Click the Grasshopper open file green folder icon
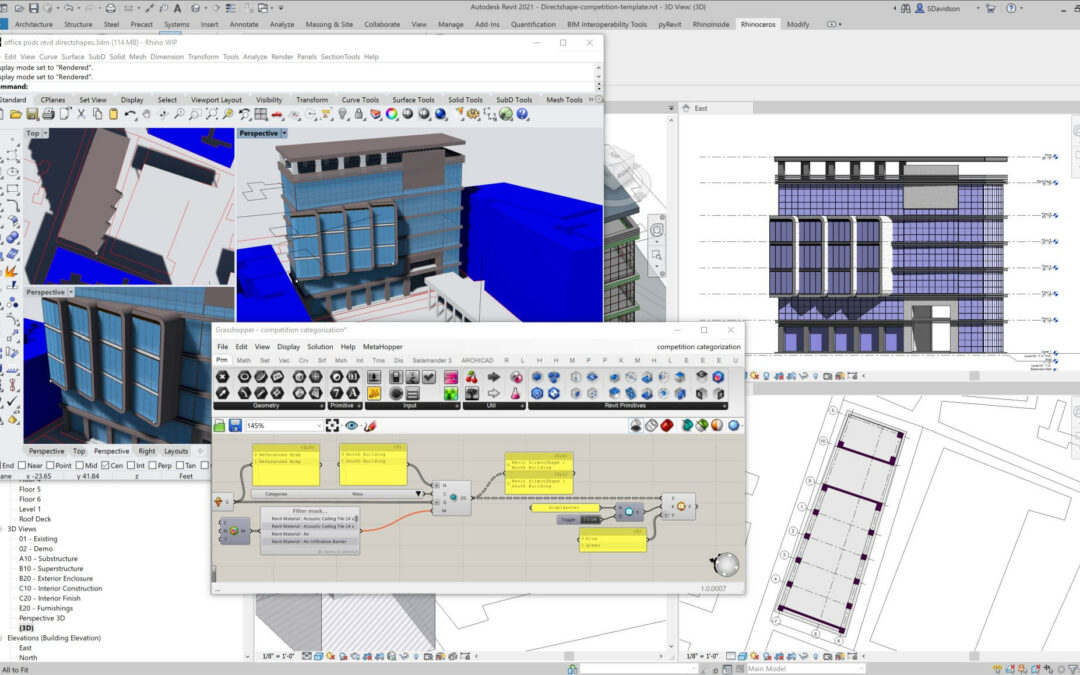This screenshot has width=1080, height=675. coord(220,426)
